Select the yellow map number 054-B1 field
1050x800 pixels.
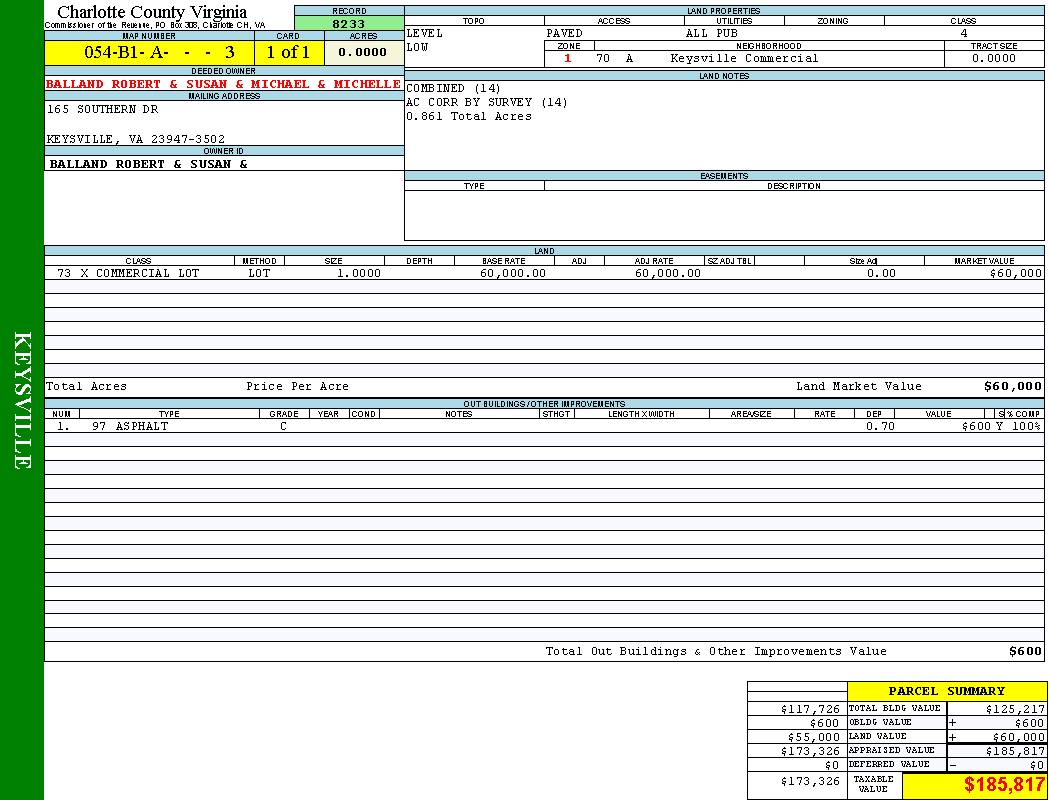(149, 52)
